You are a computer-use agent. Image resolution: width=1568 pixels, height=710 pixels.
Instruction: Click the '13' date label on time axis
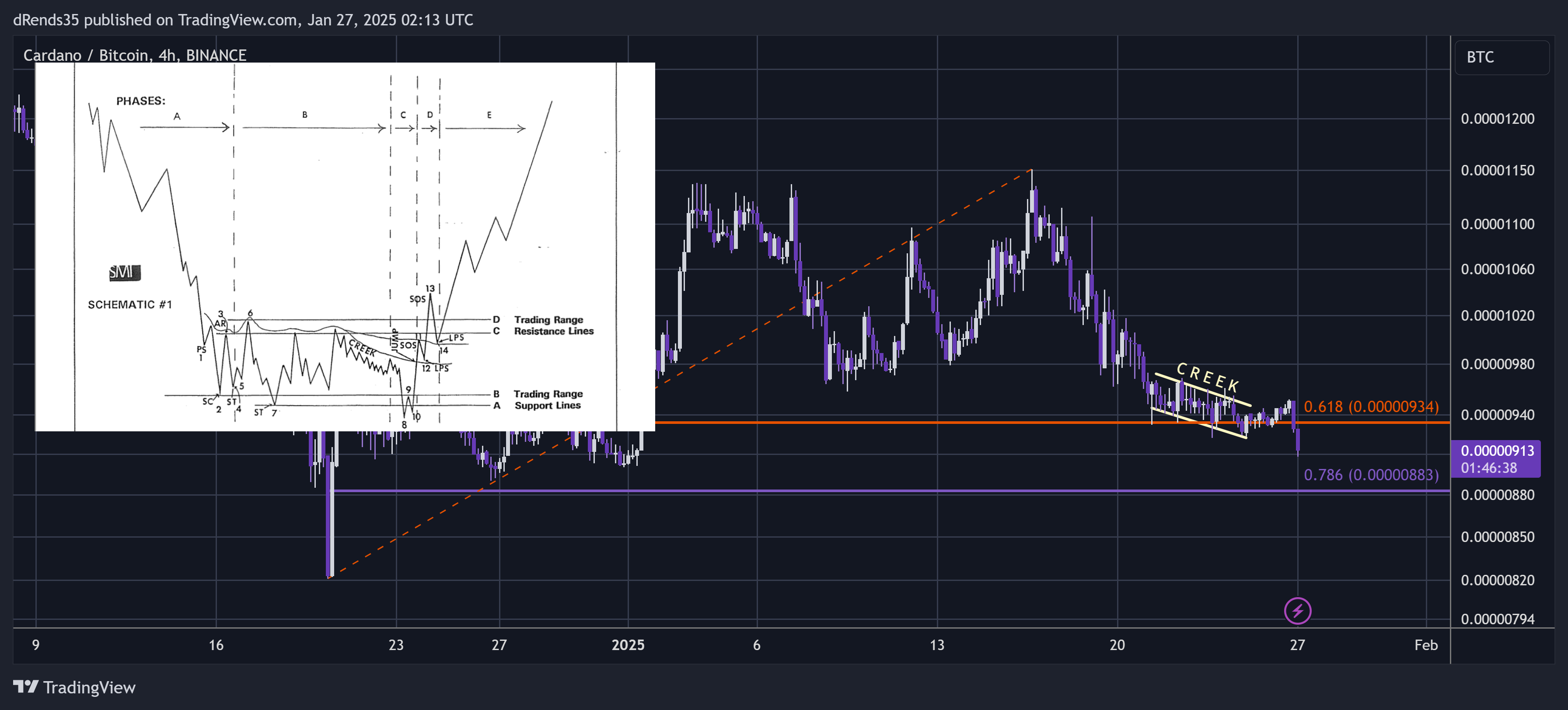click(937, 645)
